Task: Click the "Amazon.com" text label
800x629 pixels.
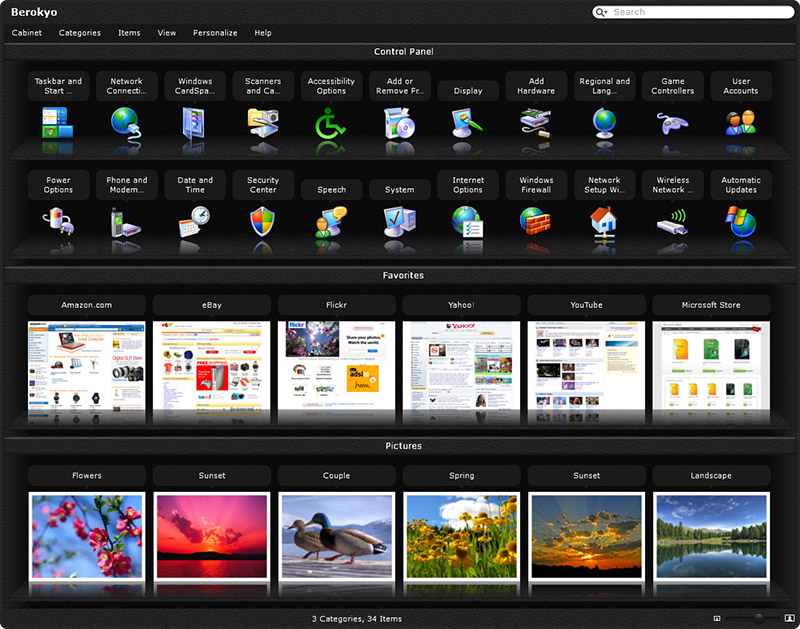Action: click(x=87, y=305)
